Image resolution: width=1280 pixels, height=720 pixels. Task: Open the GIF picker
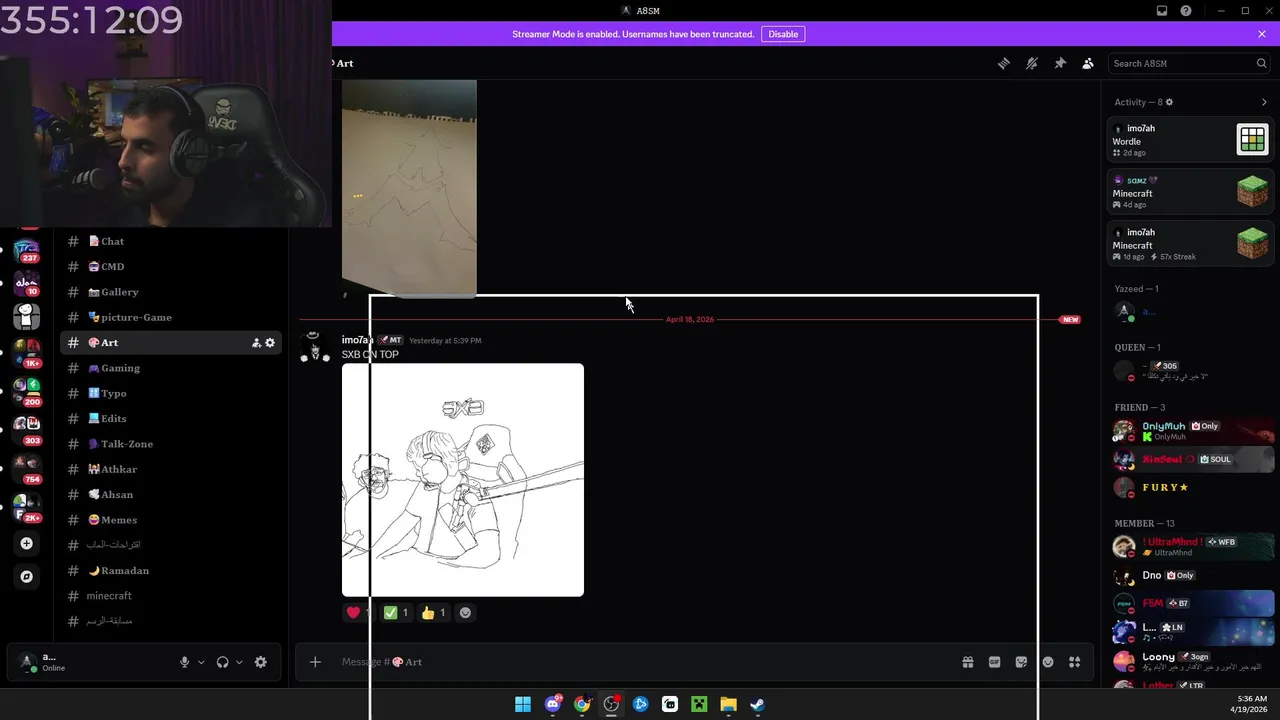(x=995, y=662)
